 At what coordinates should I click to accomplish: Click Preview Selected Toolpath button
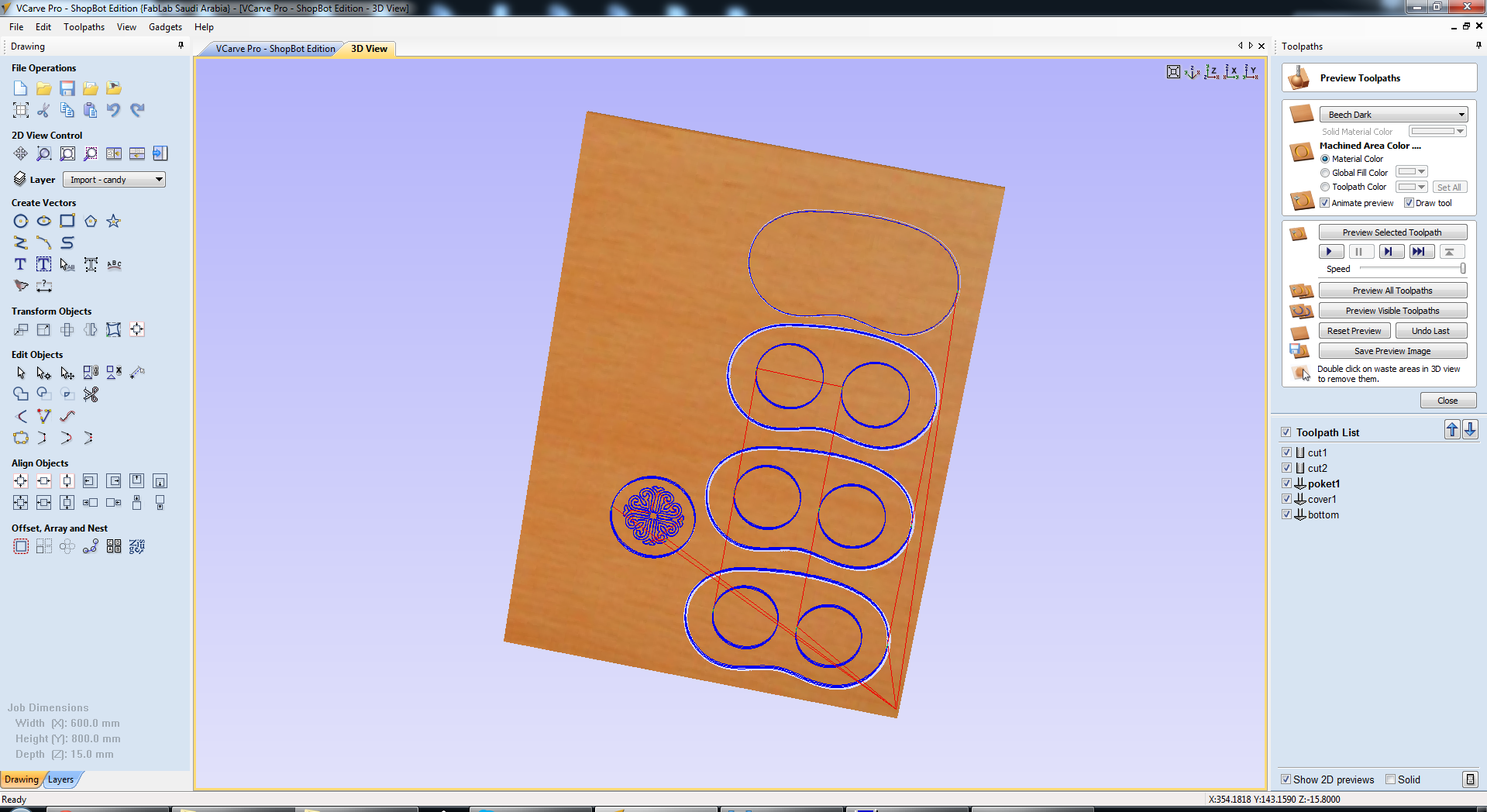pos(1392,232)
